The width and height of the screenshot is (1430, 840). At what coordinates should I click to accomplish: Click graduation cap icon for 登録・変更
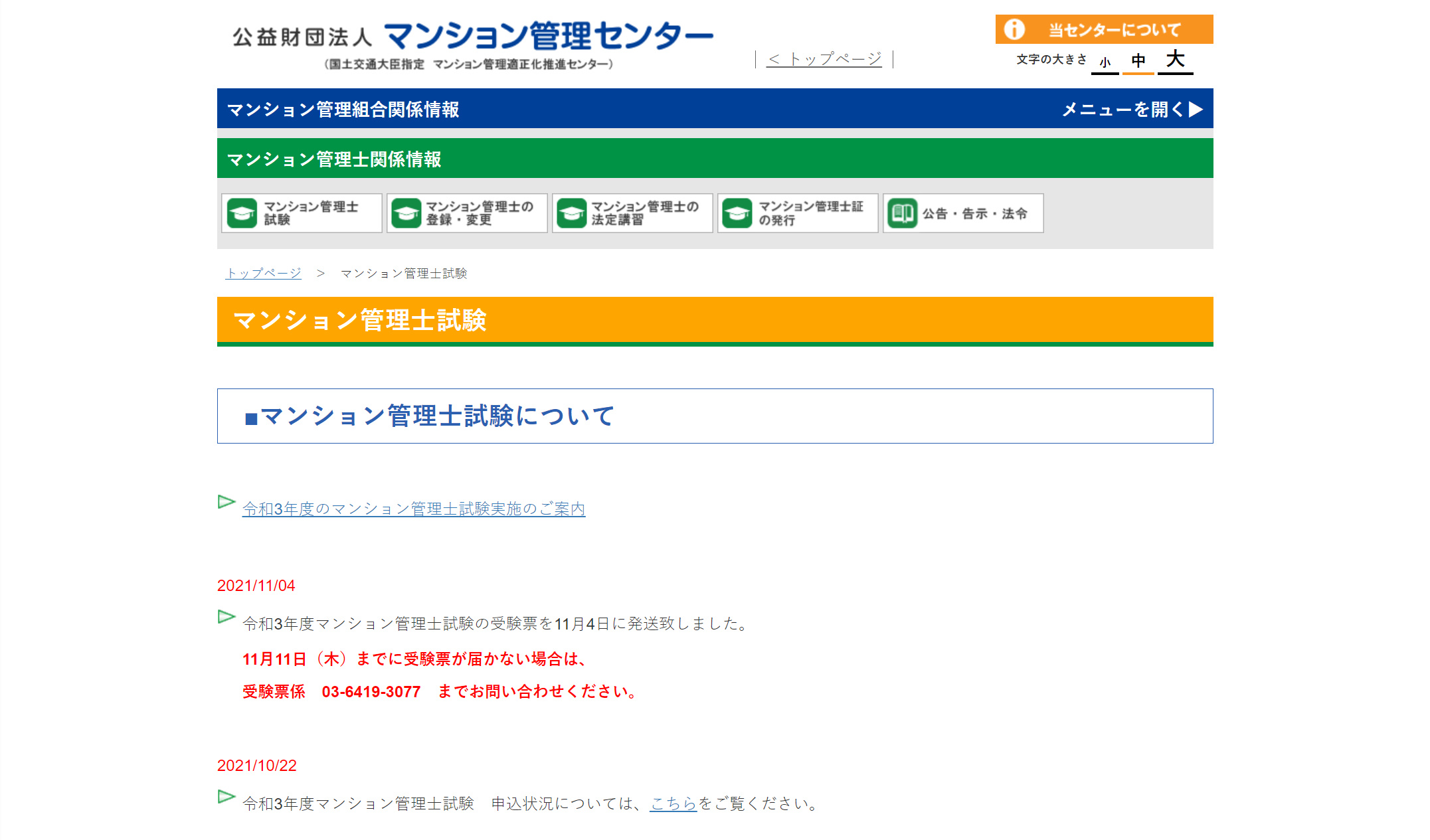pyautogui.click(x=406, y=213)
